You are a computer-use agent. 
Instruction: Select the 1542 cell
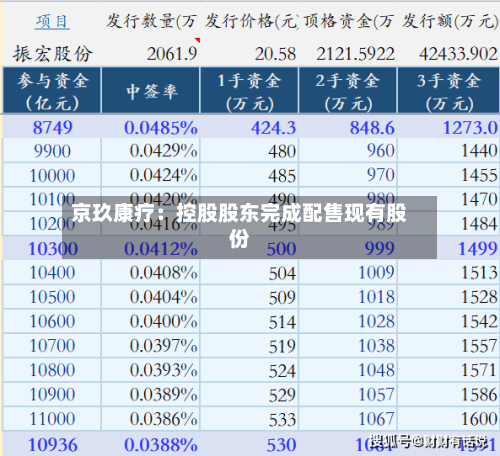(449, 321)
